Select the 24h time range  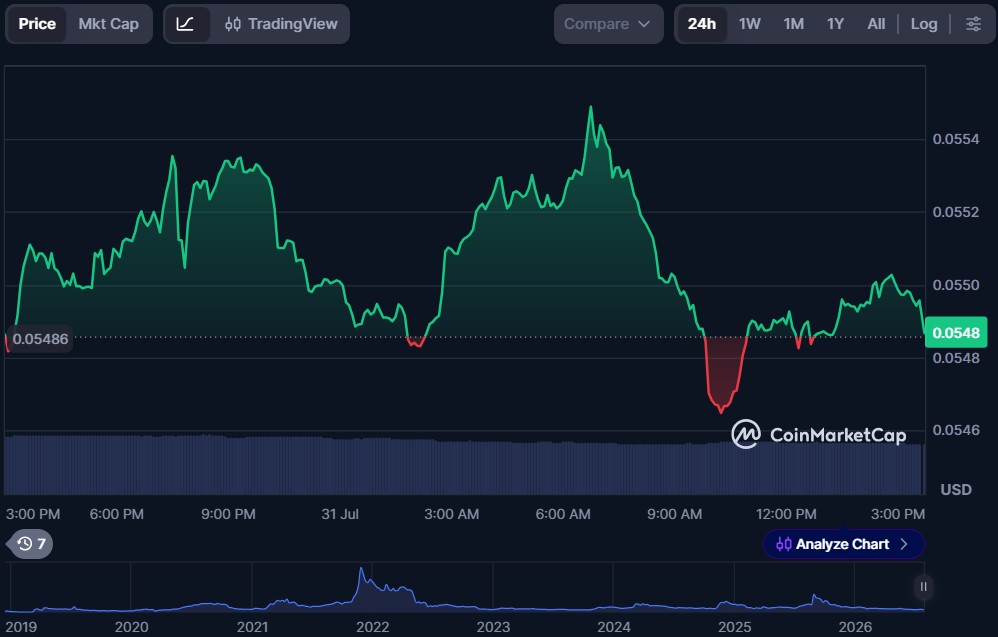701,24
